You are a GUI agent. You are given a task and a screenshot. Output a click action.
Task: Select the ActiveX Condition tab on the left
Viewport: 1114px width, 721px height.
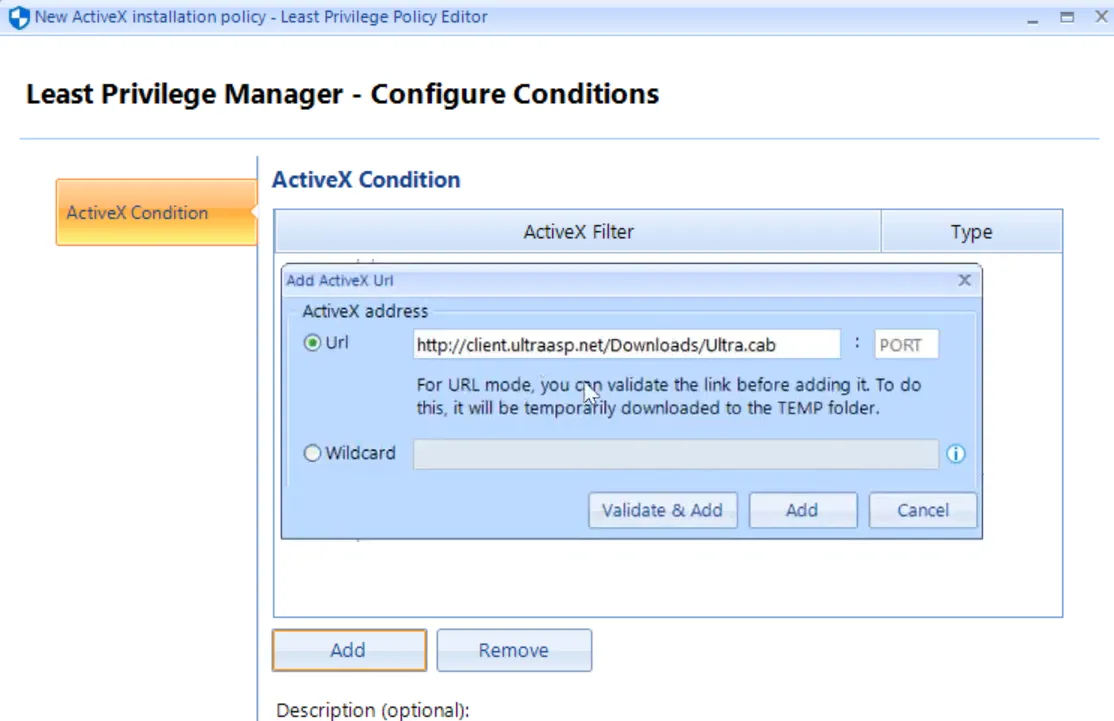[136, 212]
